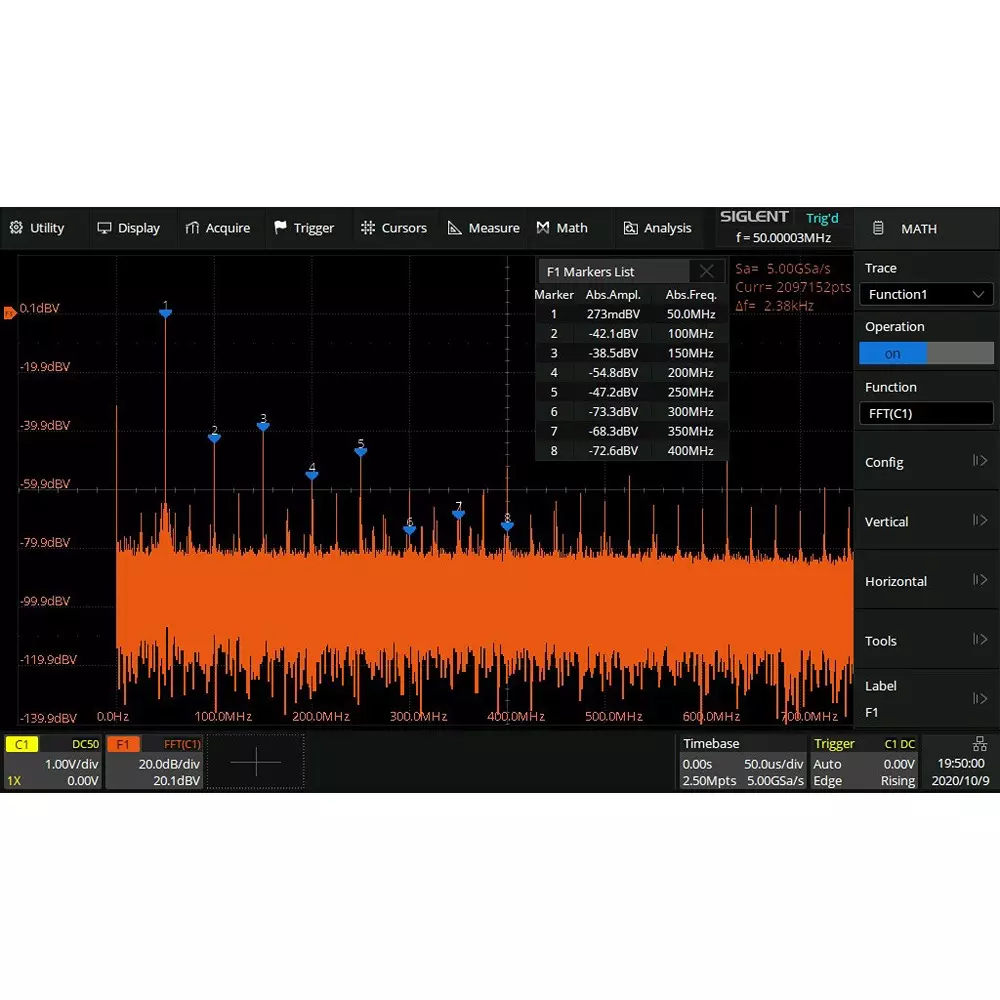Viewport: 1000px width, 1000px height.
Task: Click the MATH panel list icon
Action: [x=878, y=228]
